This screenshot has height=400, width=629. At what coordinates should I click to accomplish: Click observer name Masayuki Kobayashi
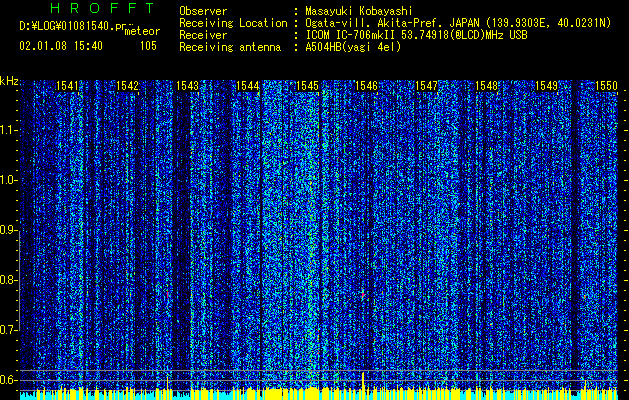(359, 11)
